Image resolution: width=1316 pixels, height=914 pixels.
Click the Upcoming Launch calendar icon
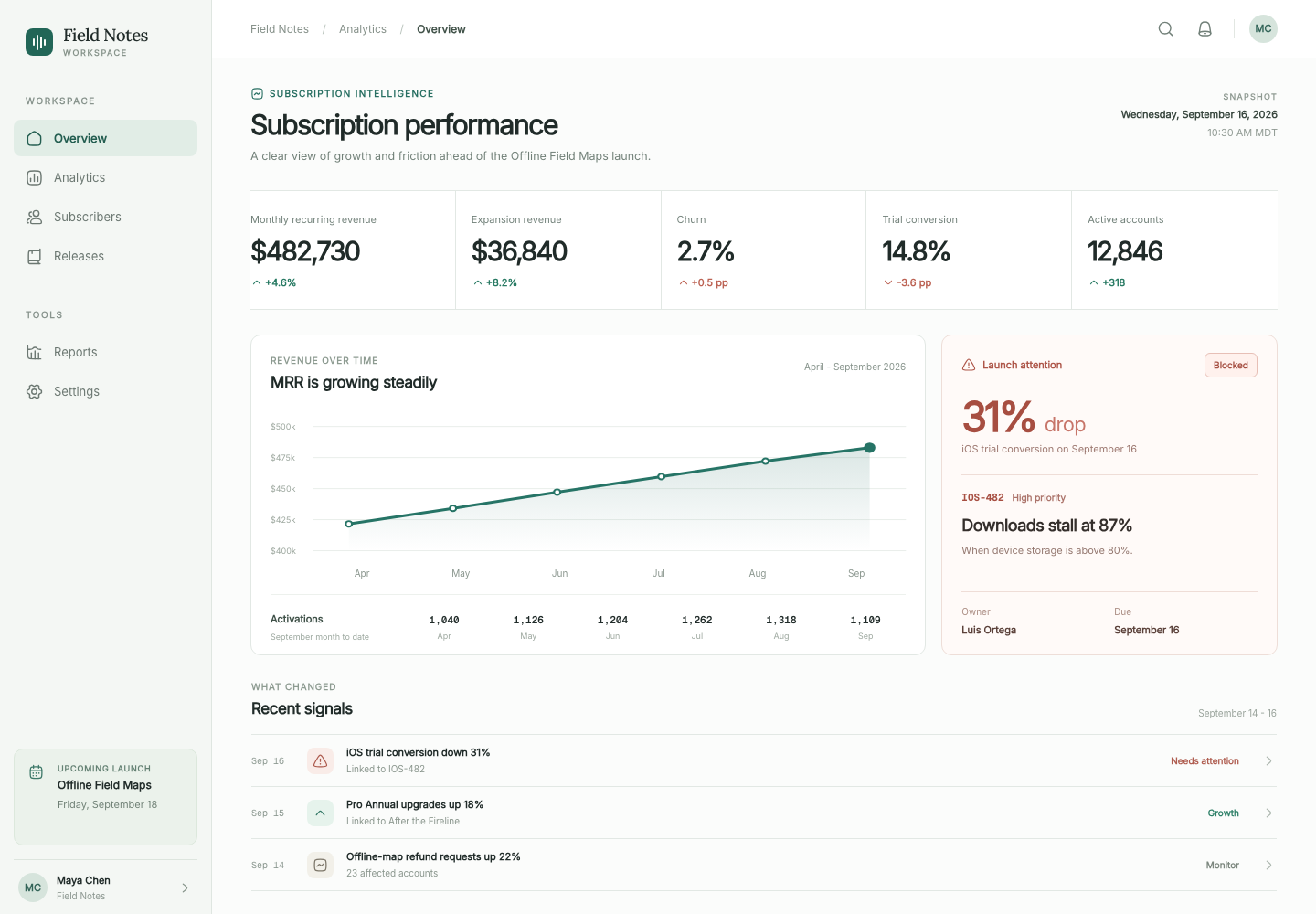tap(37, 772)
